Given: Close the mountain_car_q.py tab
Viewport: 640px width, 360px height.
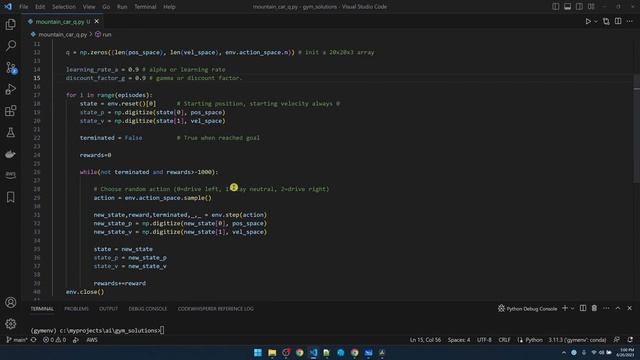Looking at the screenshot, I should pos(97,21).
